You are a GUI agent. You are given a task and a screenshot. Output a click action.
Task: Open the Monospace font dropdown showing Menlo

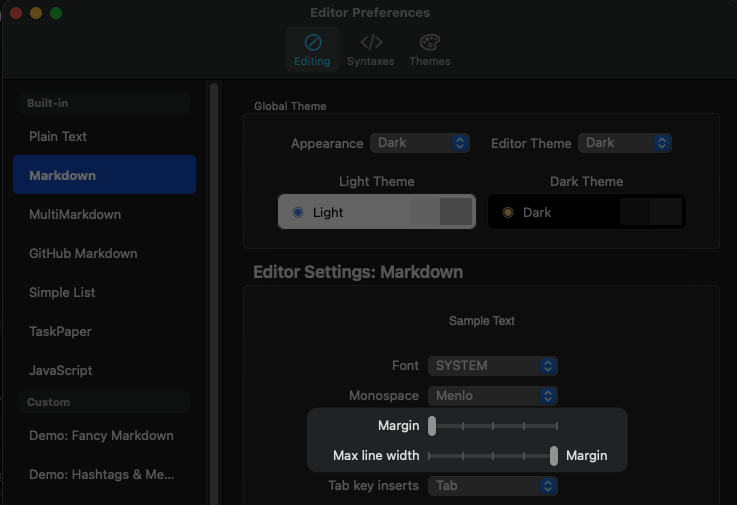tap(493, 396)
